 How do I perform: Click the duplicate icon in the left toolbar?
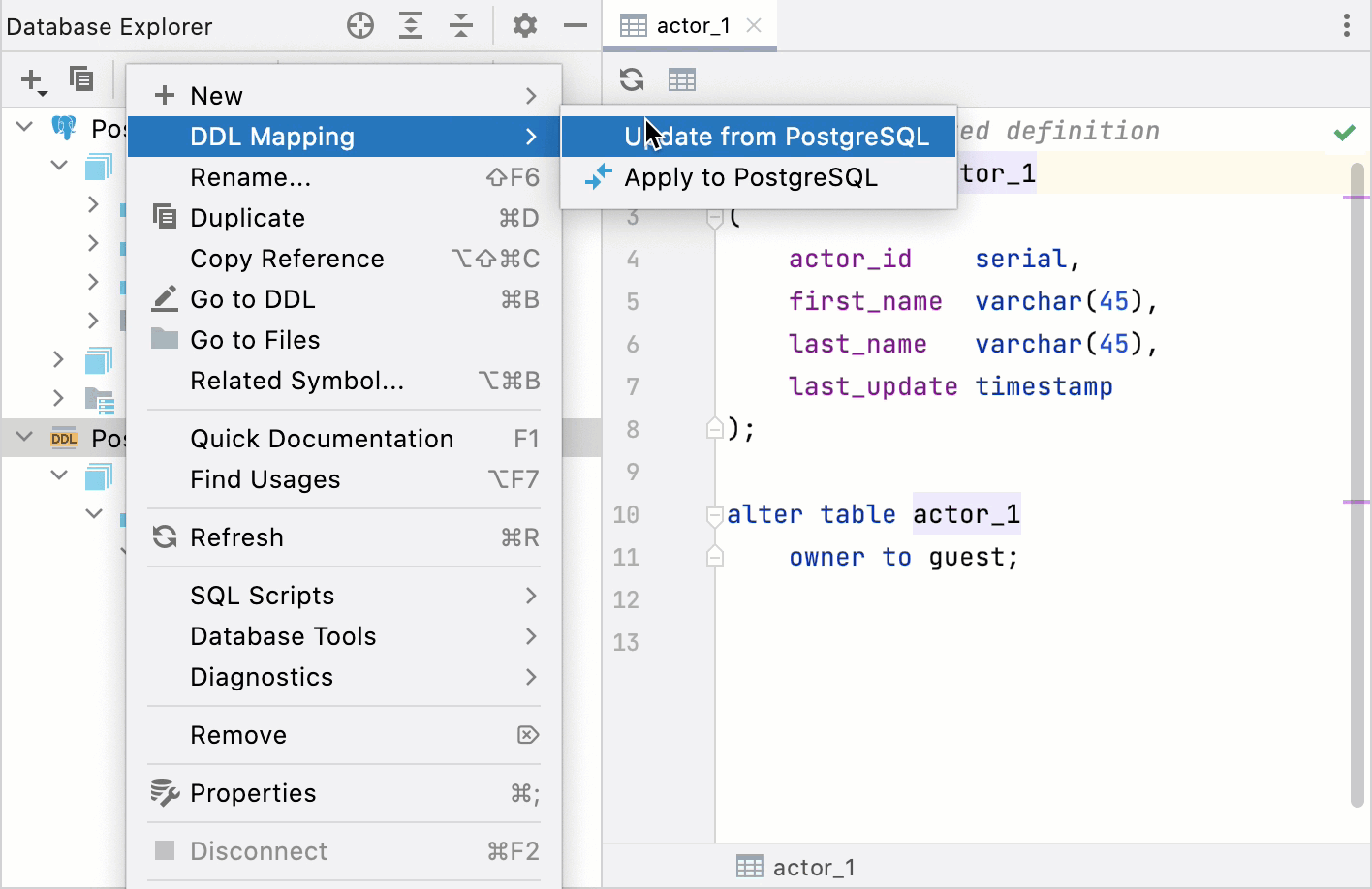[x=81, y=79]
